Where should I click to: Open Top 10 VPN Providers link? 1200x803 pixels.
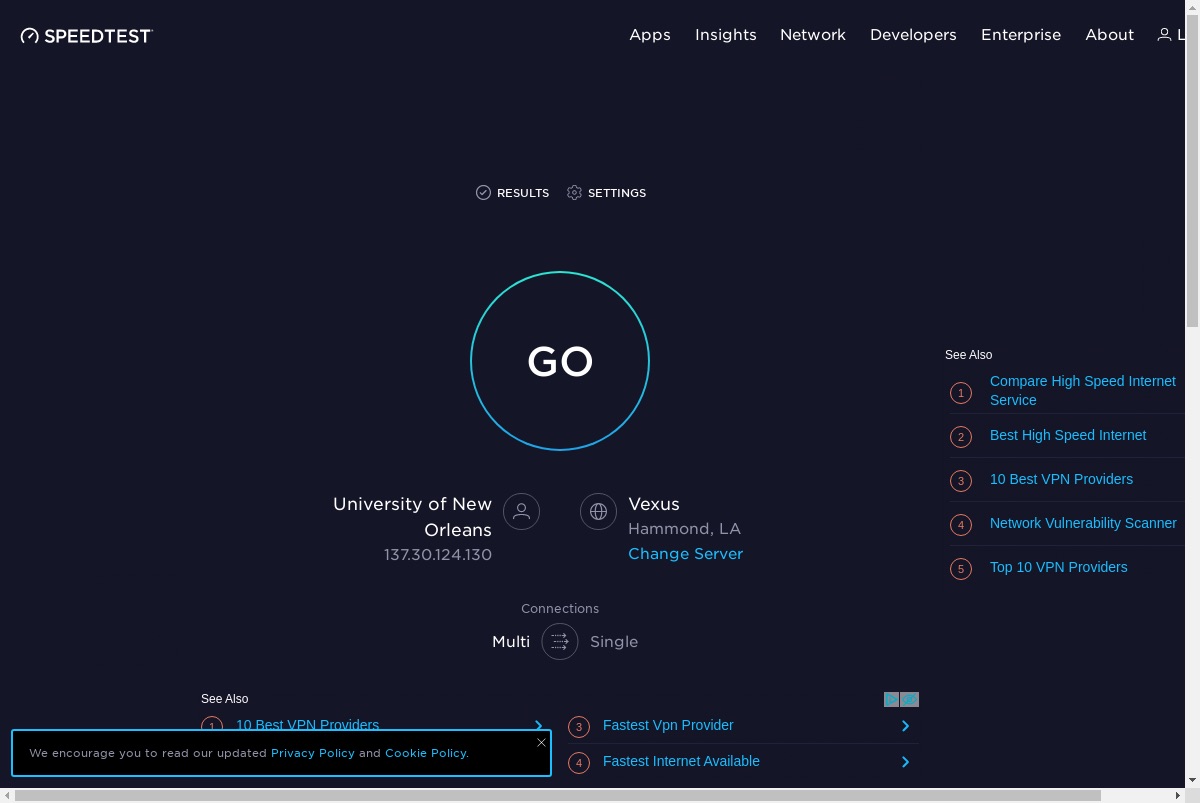point(1058,567)
